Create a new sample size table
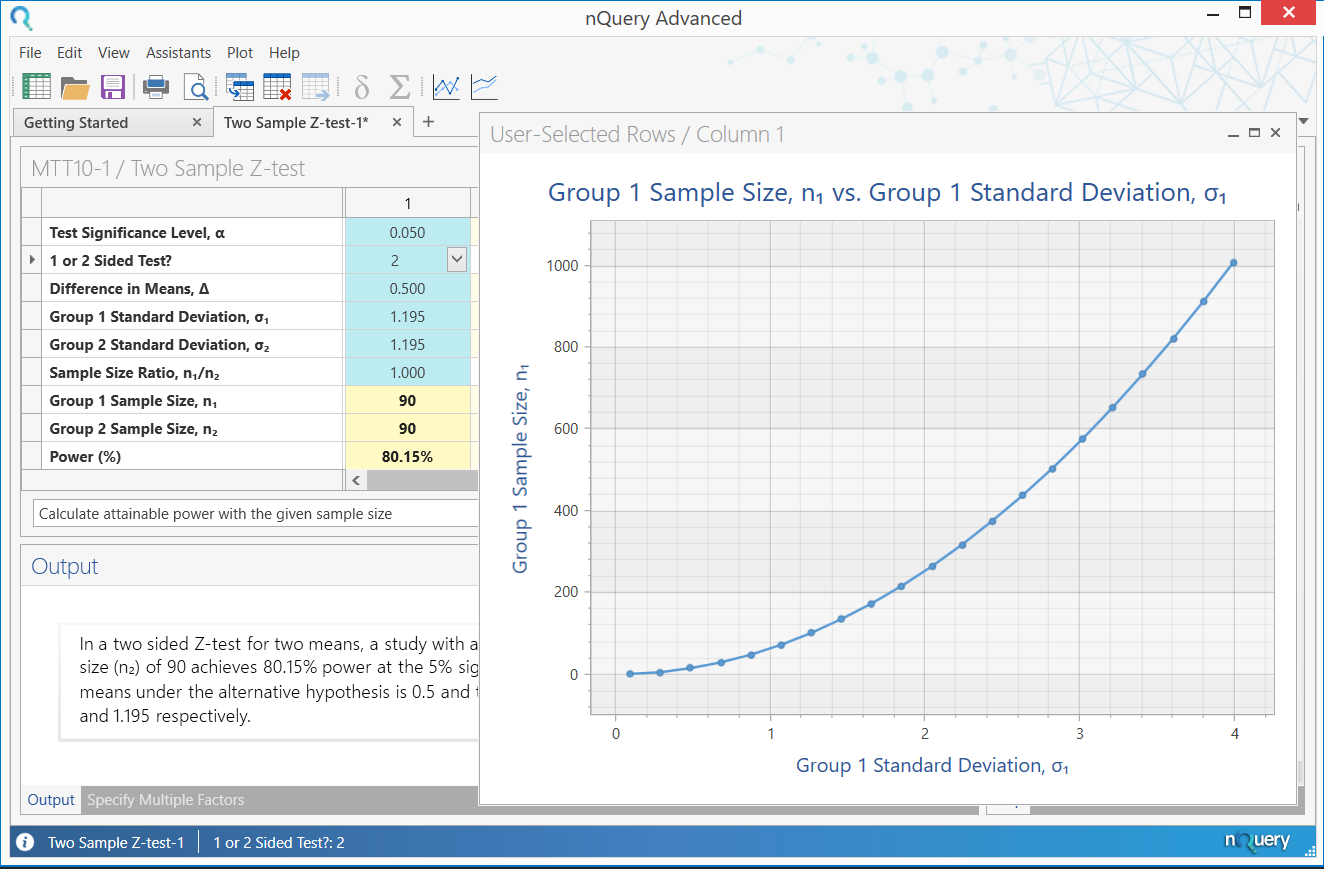 click(36, 87)
